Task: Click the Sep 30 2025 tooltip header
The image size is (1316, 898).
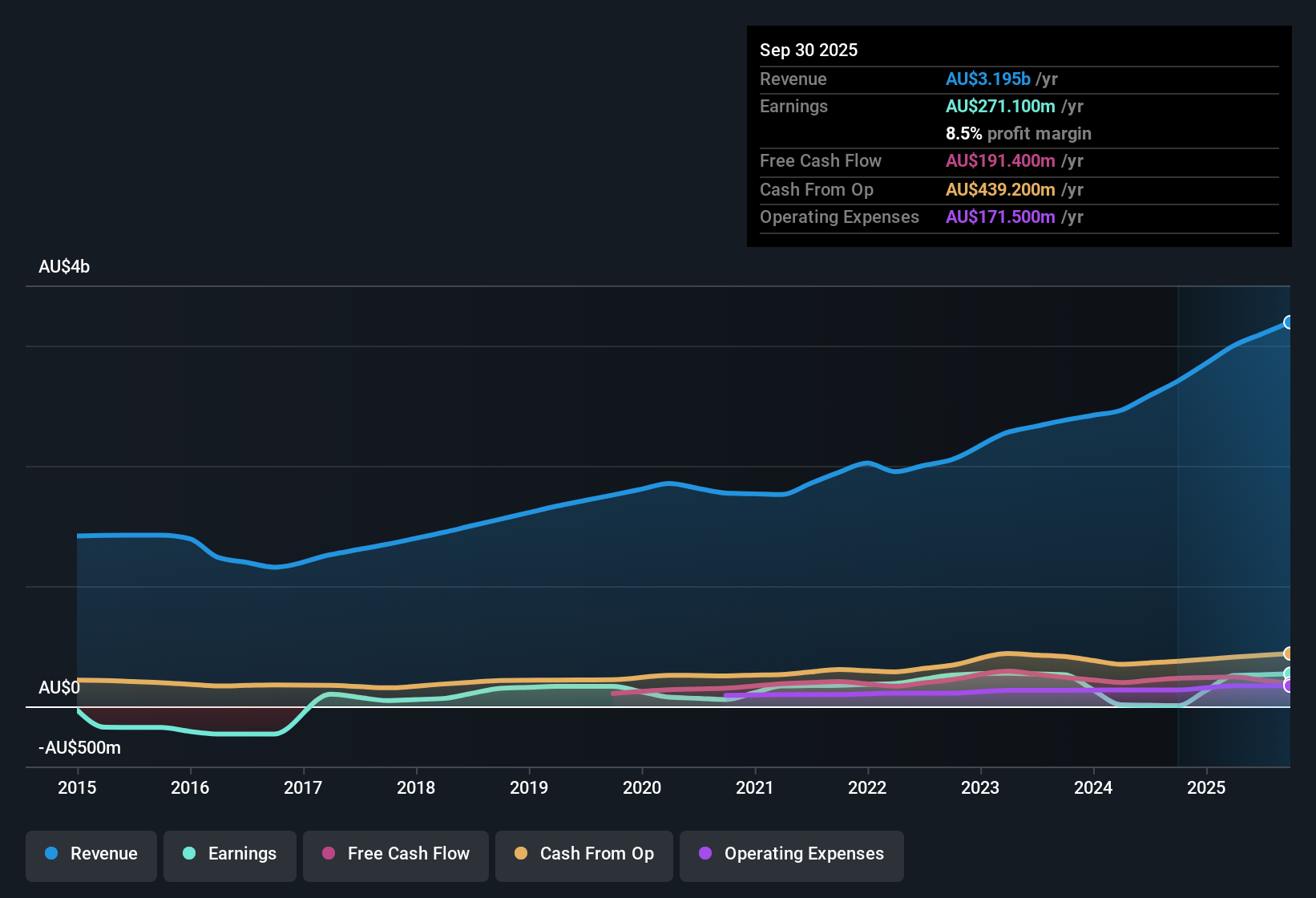Action: (809, 50)
